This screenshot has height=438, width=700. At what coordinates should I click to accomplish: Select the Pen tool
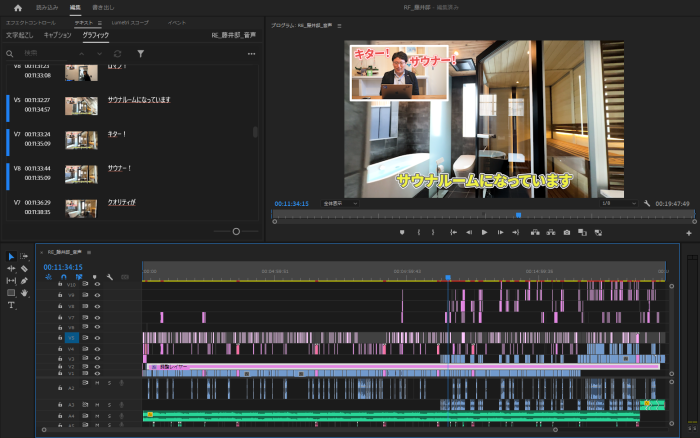click(24, 281)
